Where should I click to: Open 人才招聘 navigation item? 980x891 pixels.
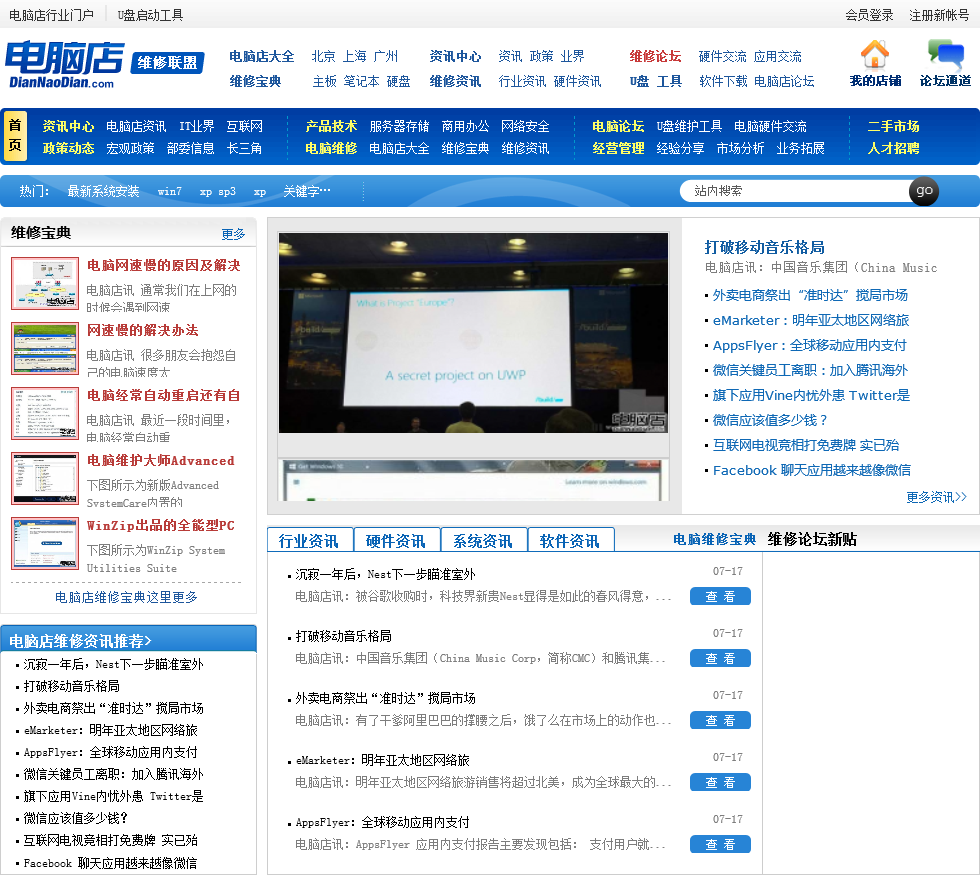click(x=893, y=148)
